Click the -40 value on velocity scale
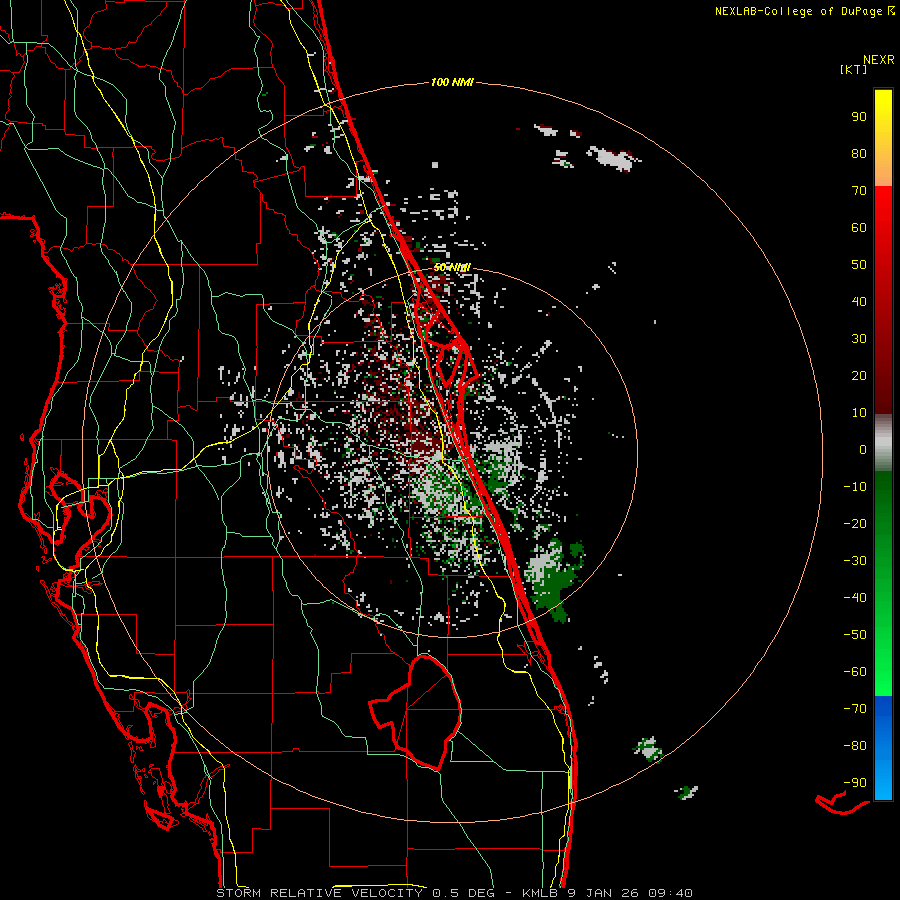Viewport: 900px width, 900px height. pyautogui.click(x=855, y=598)
